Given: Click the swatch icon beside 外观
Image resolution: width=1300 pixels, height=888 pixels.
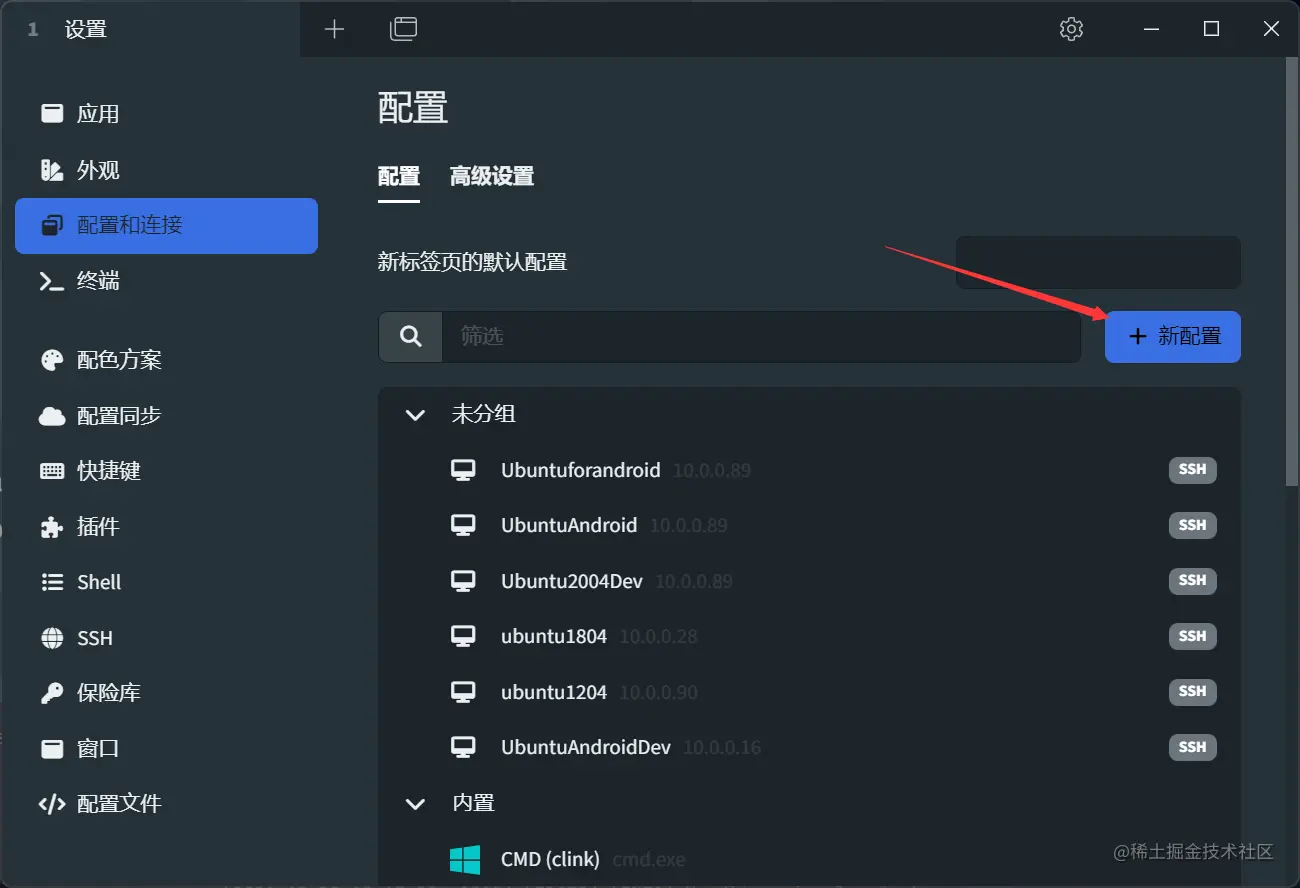Looking at the screenshot, I should pyautogui.click(x=52, y=170).
